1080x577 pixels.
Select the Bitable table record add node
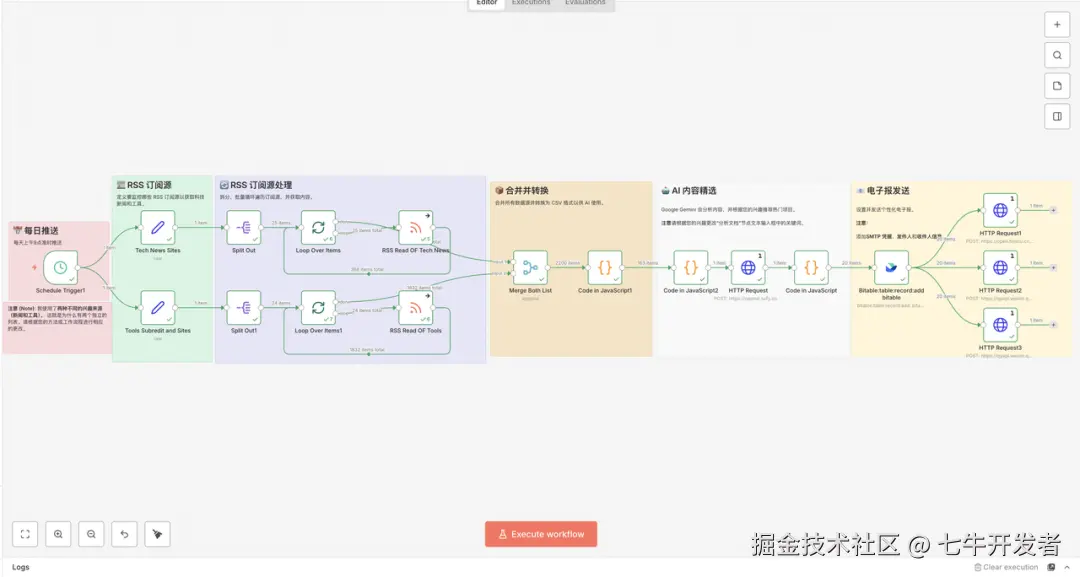coord(891,267)
